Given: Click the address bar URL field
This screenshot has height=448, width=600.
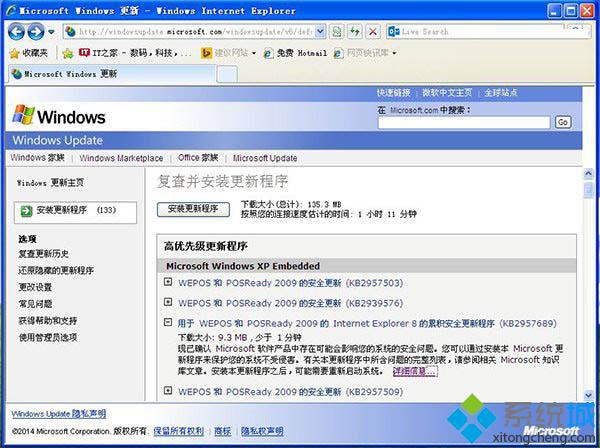Looking at the screenshot, I should (x=195, y=32).
